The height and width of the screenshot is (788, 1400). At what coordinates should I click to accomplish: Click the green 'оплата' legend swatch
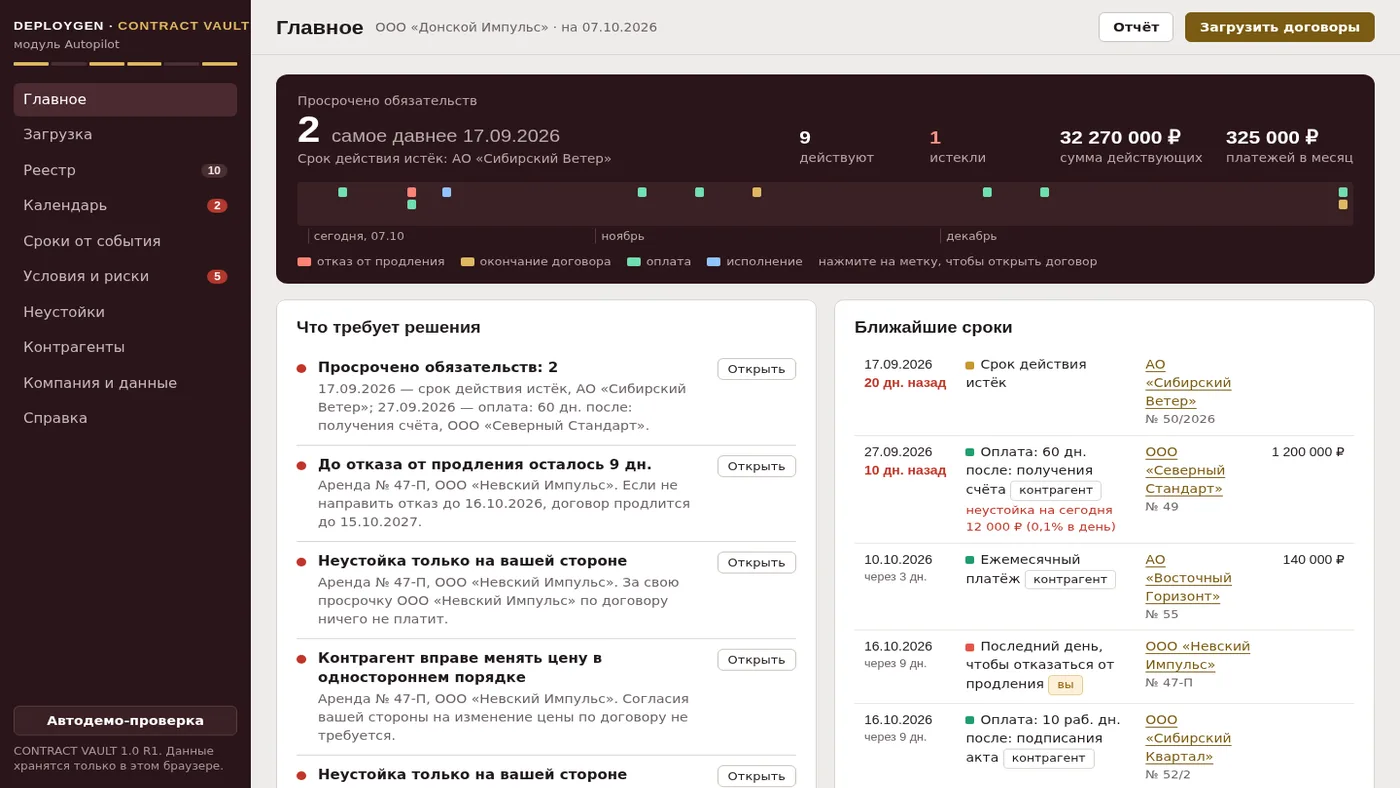[x=634, y=262]
